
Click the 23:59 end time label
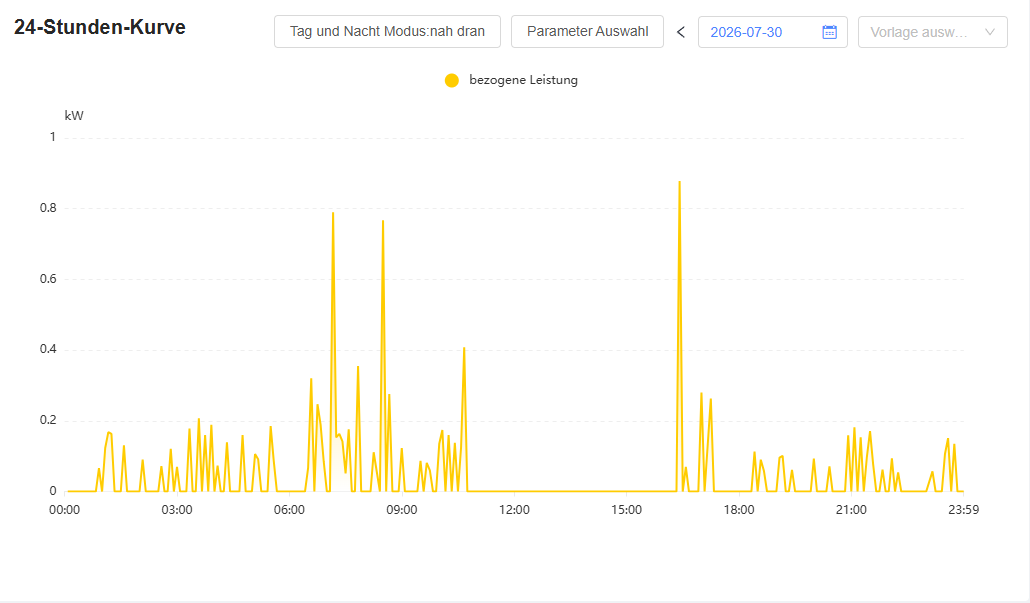[x=964, y=510]
